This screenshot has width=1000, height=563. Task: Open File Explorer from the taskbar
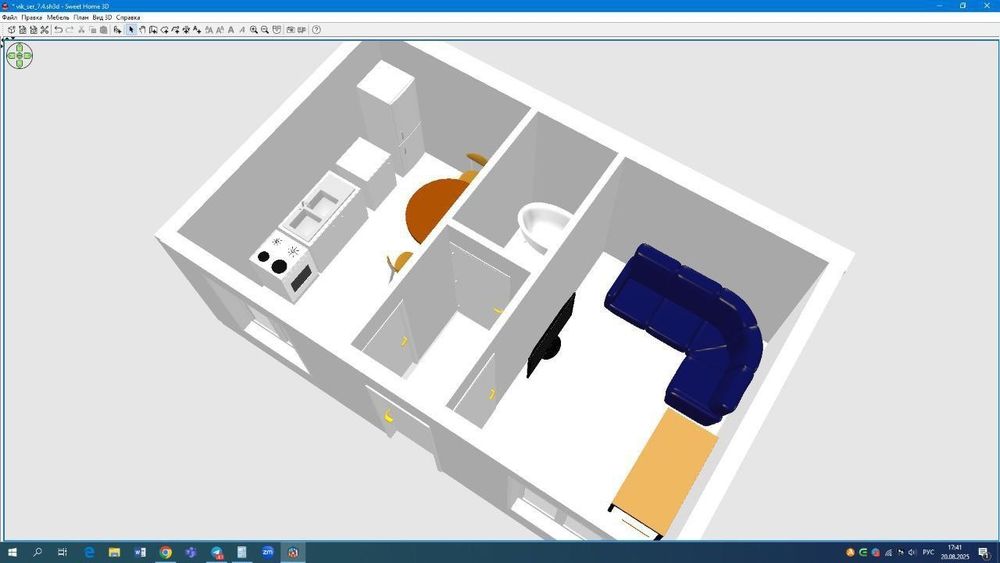pos(114,552)
